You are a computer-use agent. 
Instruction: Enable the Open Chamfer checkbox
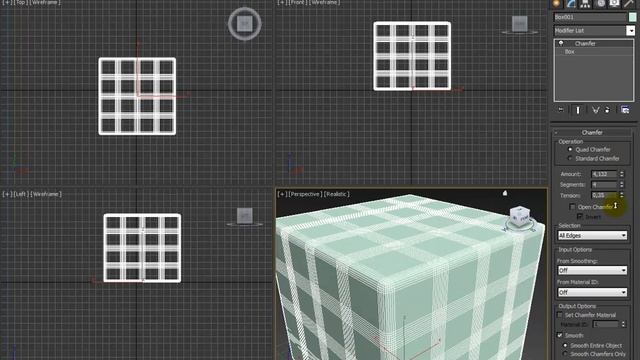click(x=572, y=207)
